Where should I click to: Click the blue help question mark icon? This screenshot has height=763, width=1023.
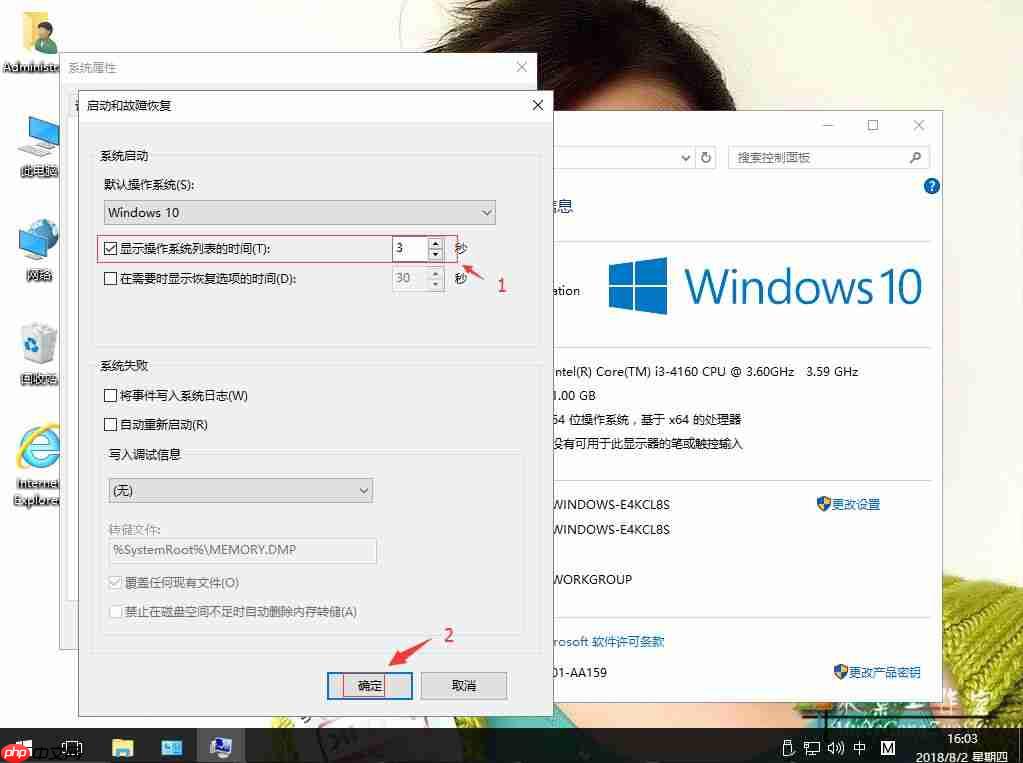tap(932, 187)
